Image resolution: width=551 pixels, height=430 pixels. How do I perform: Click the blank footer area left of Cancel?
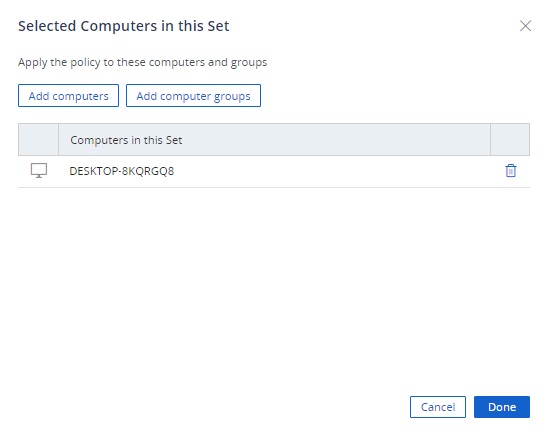[211, 407]
